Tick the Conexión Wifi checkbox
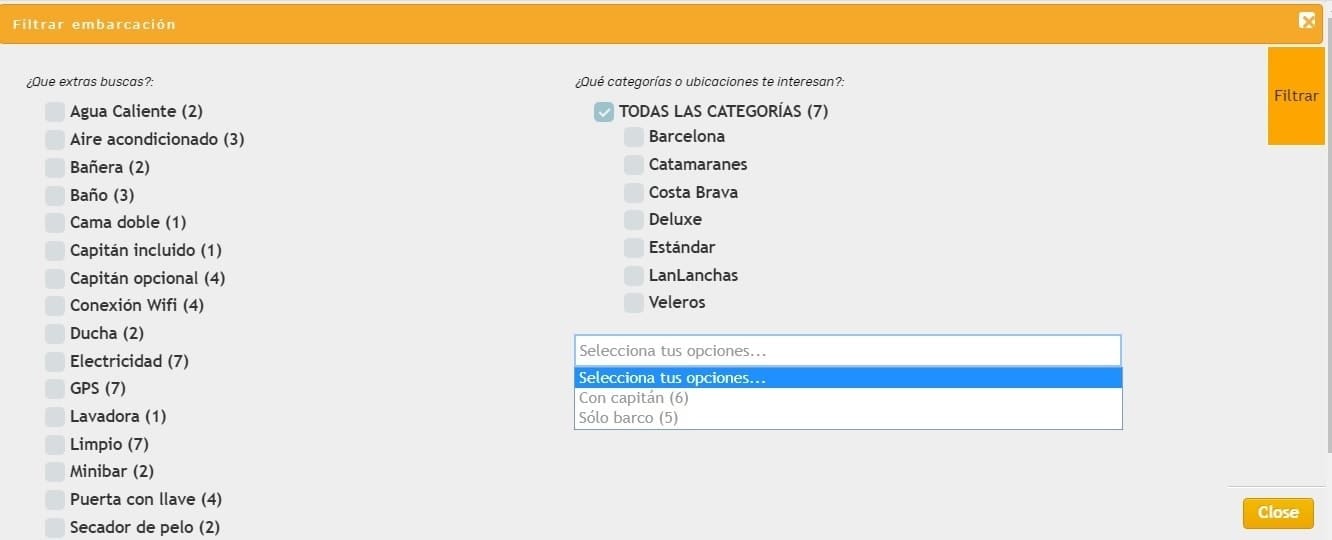 click(x=55, y=306)
